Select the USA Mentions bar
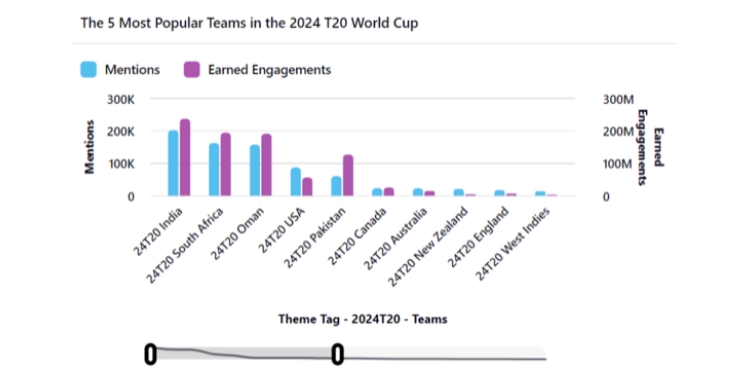This screenshot has width=750, height=375. (x=296, y=182)
